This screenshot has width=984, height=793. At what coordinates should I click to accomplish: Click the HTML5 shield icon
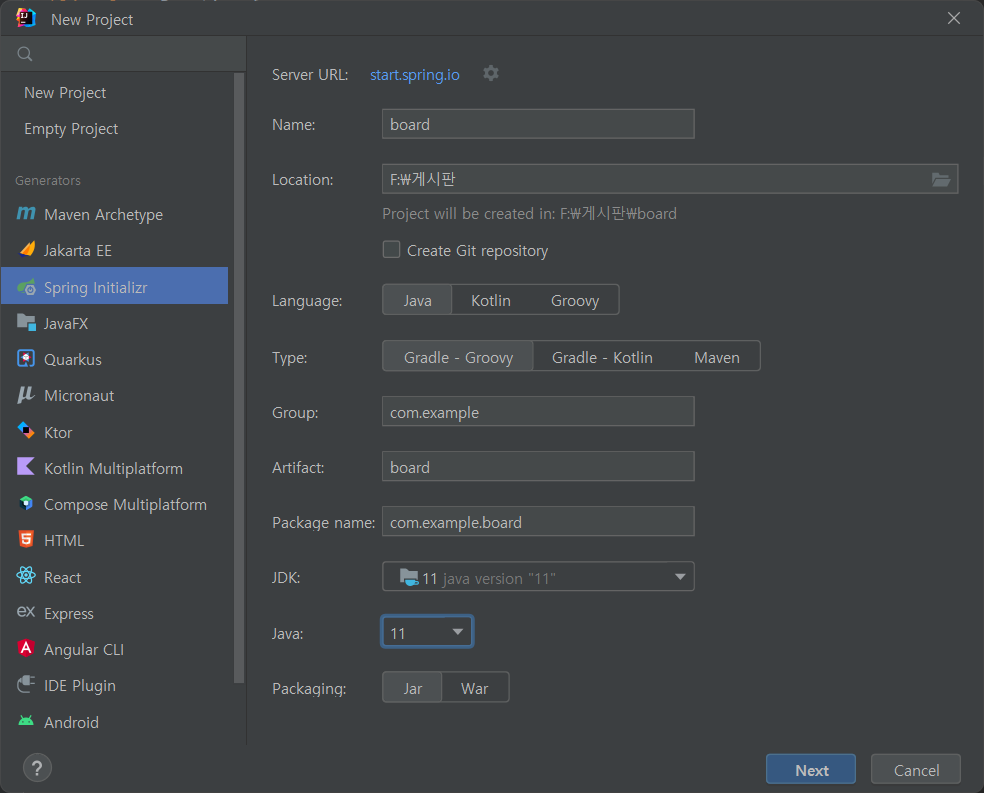[26, 540]
